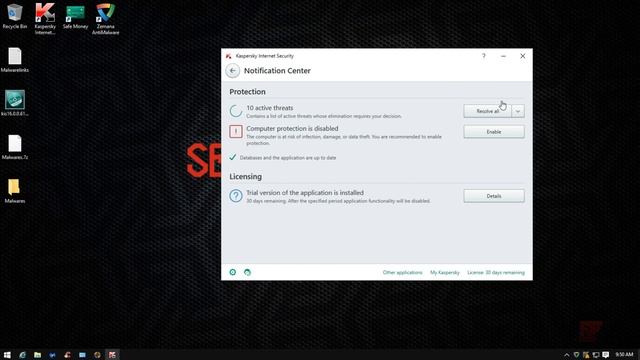The image size is (640, 360).
Task: Select Malwarelinks file on desktop
Action: tap(15, 60)
